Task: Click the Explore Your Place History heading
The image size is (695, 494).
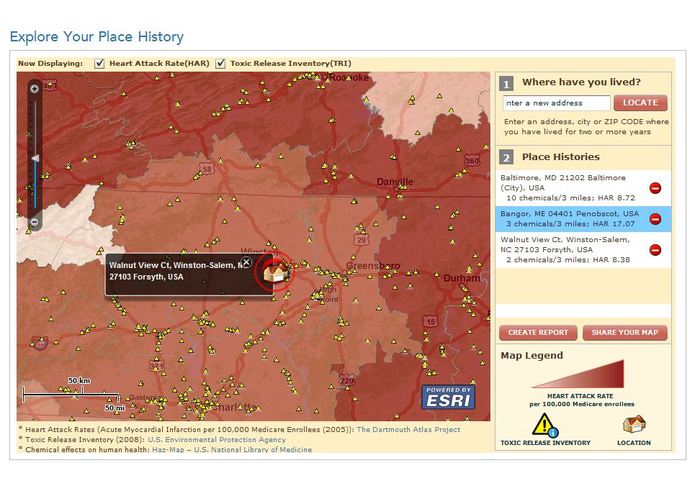Action: point(97,36)
